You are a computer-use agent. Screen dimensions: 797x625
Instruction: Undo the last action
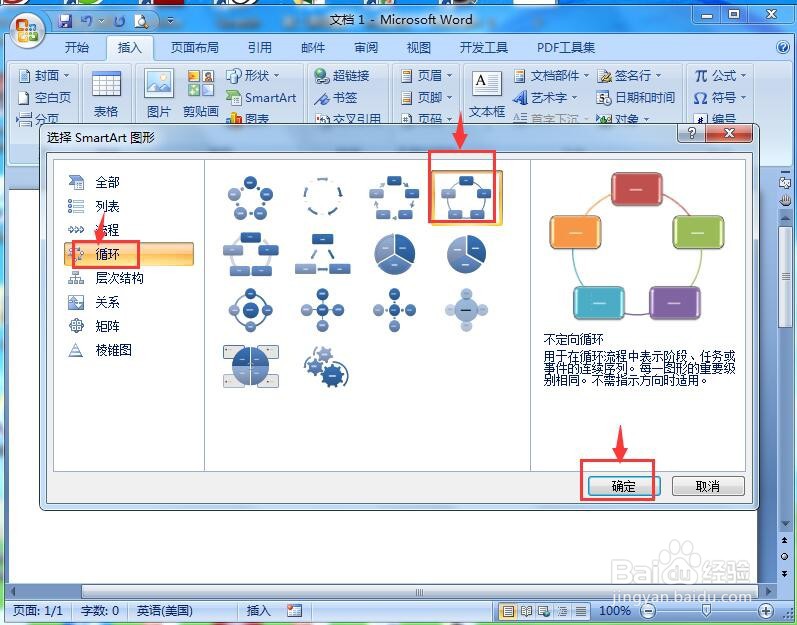point(87,21)
